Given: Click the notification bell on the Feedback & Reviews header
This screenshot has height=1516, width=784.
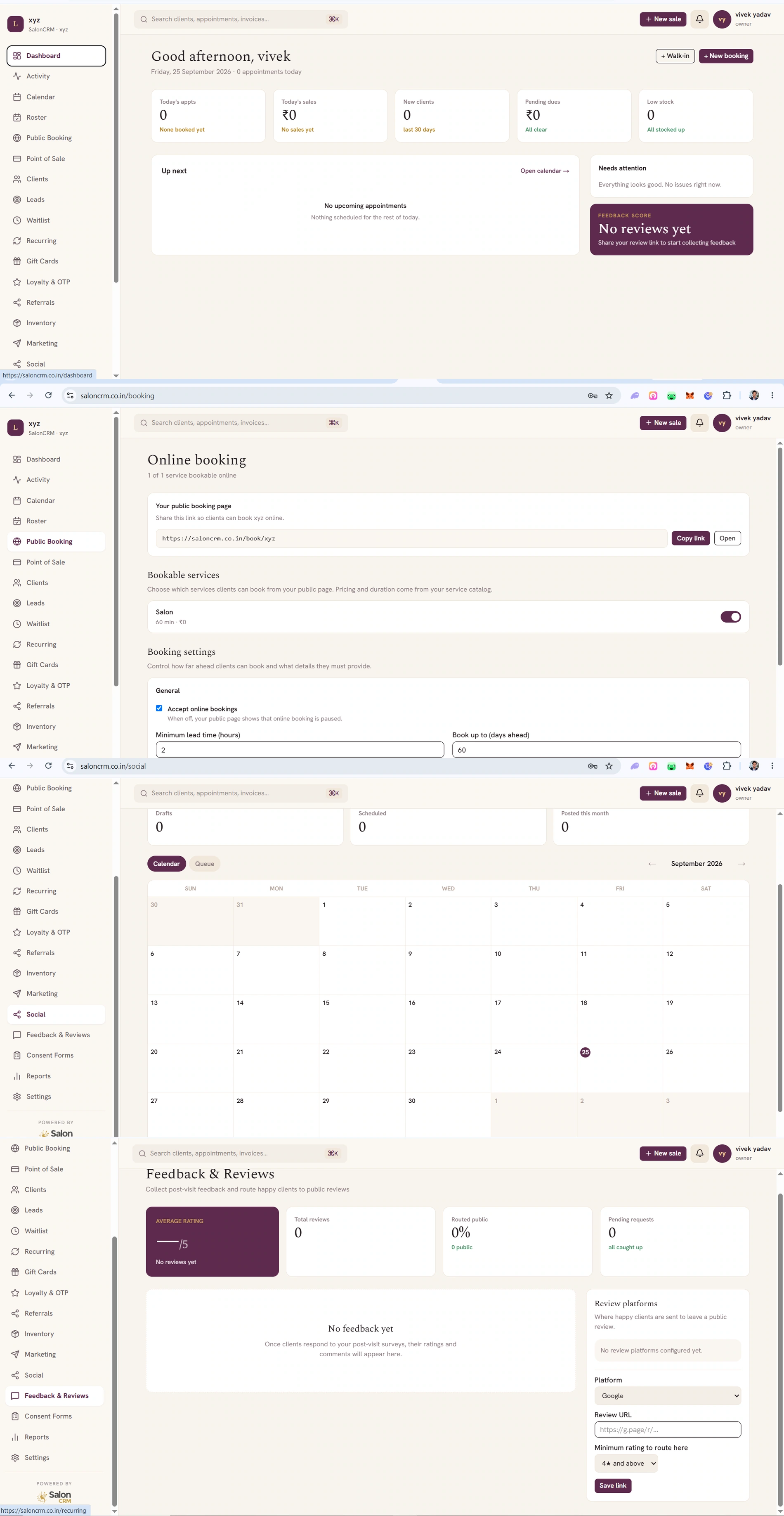Looking at the screenshot, I should pos(699,1153).
